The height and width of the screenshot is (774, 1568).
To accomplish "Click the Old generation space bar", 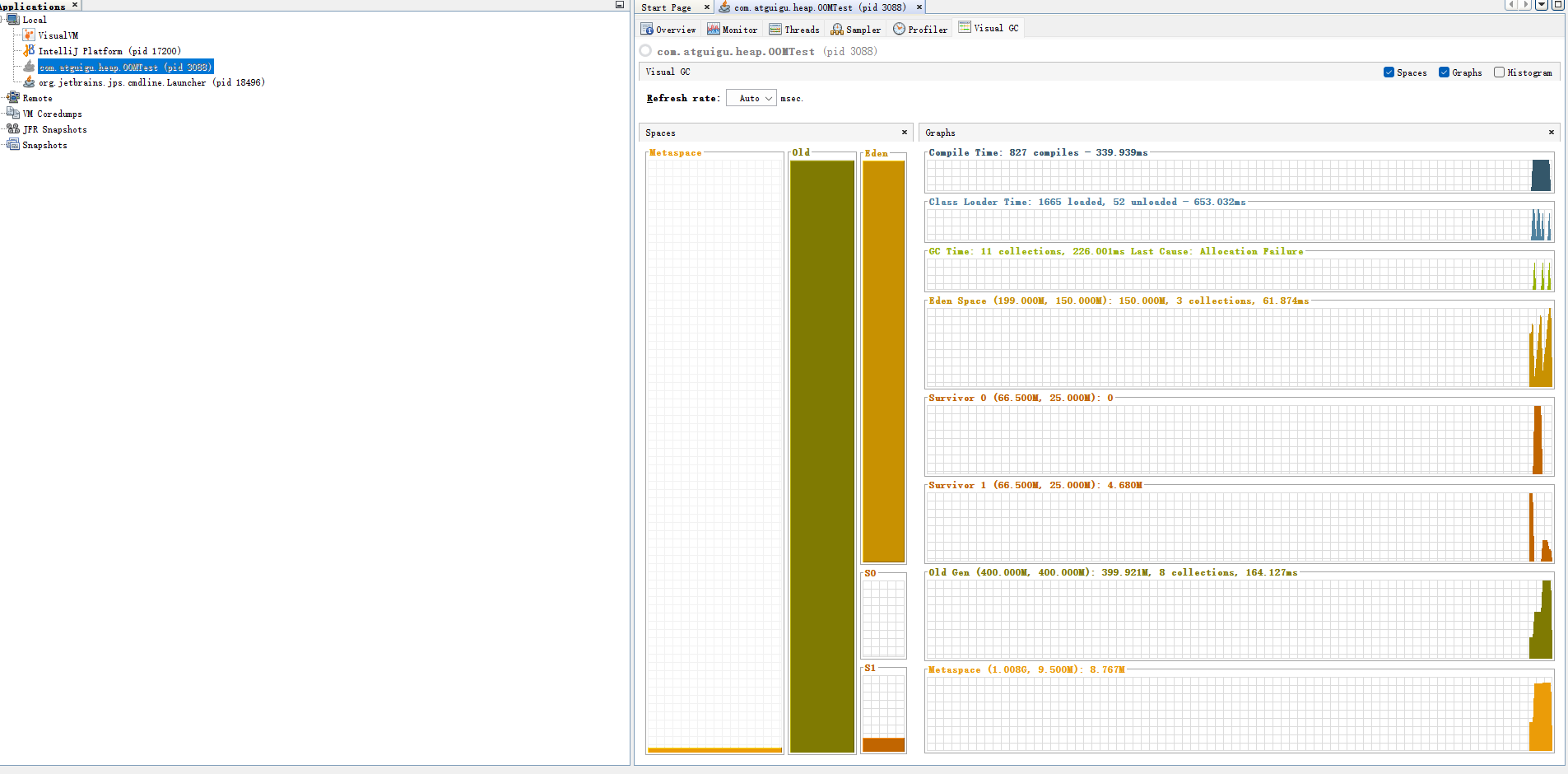I will tap(822, 455).
